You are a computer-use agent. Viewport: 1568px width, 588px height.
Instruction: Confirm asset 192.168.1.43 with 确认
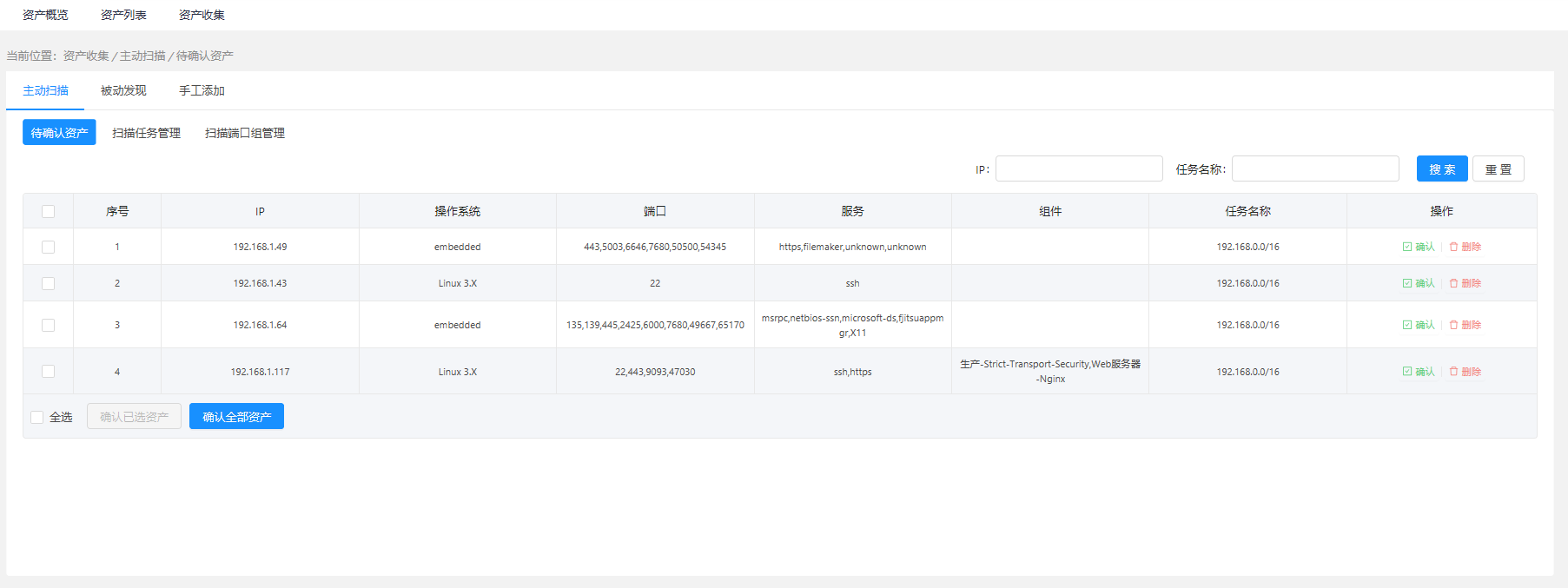click(1419, 283)
